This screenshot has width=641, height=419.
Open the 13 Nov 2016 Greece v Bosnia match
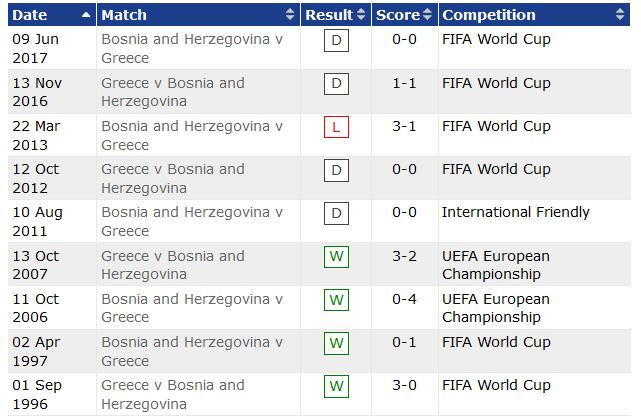pos(173,92)
